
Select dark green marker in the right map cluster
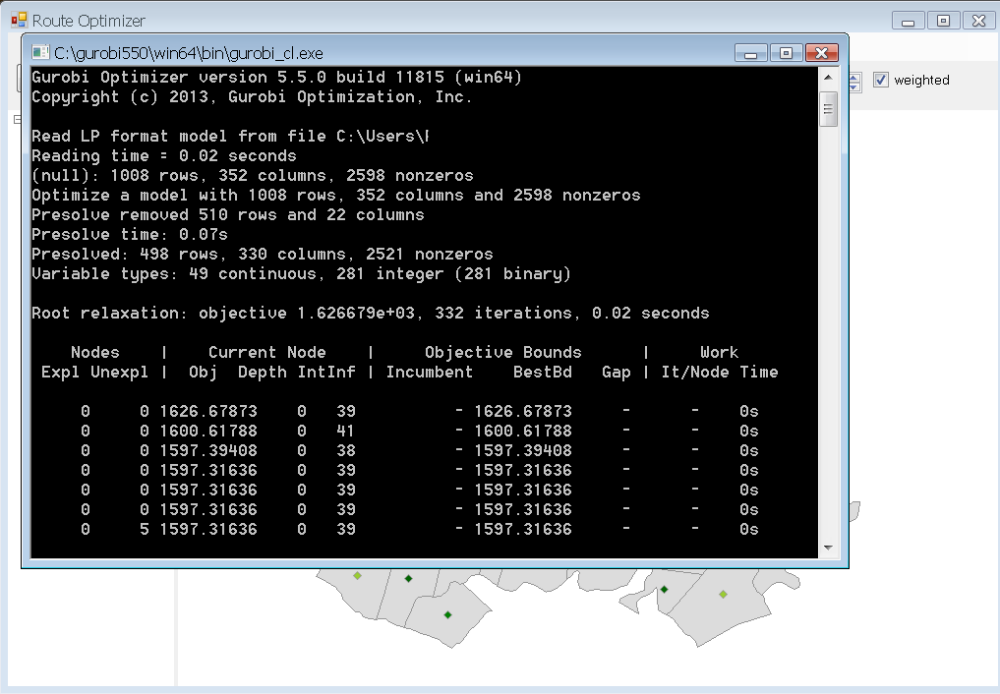tap(664, 589)
